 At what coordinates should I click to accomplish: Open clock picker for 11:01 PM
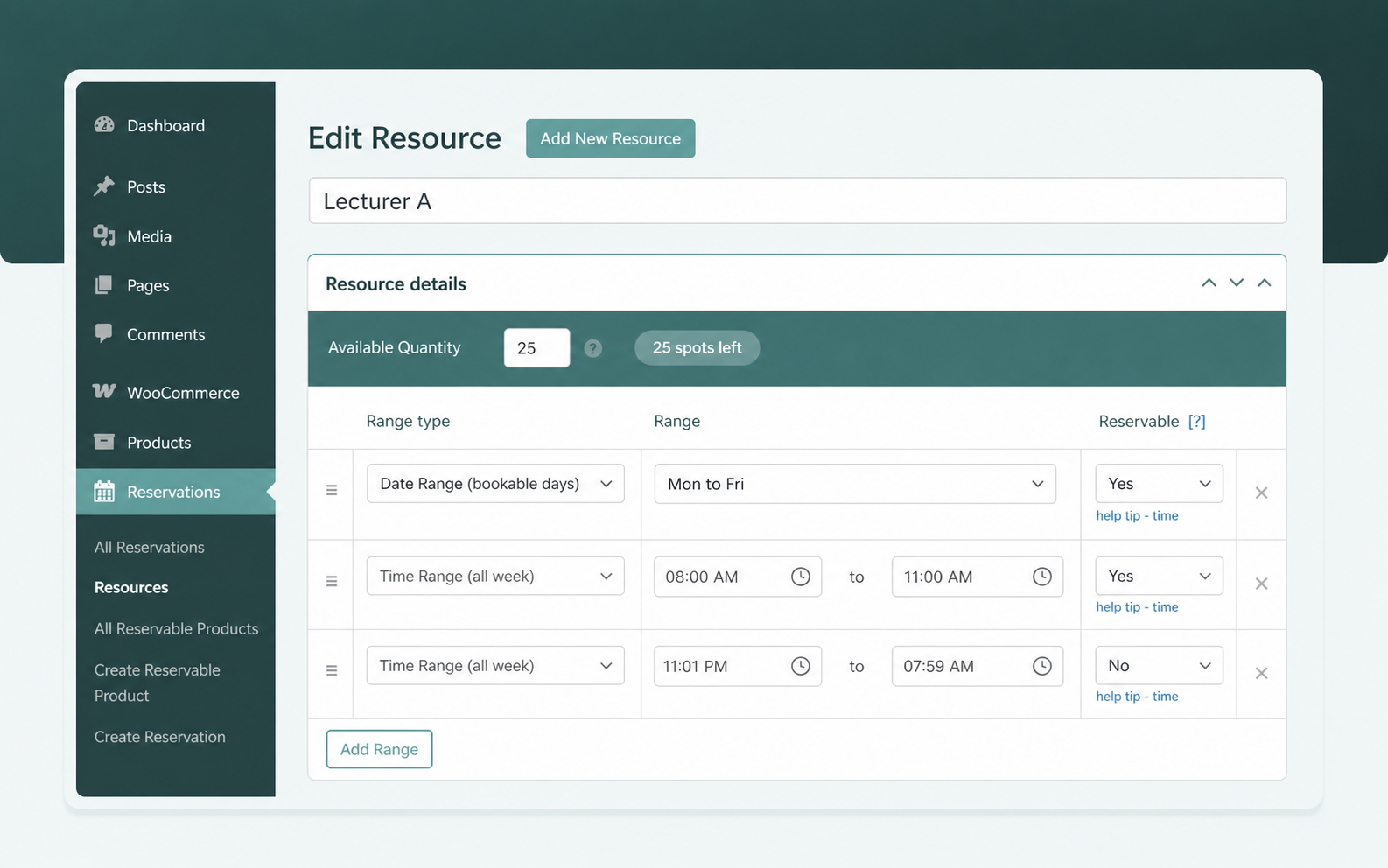click(x=801, y=666)
